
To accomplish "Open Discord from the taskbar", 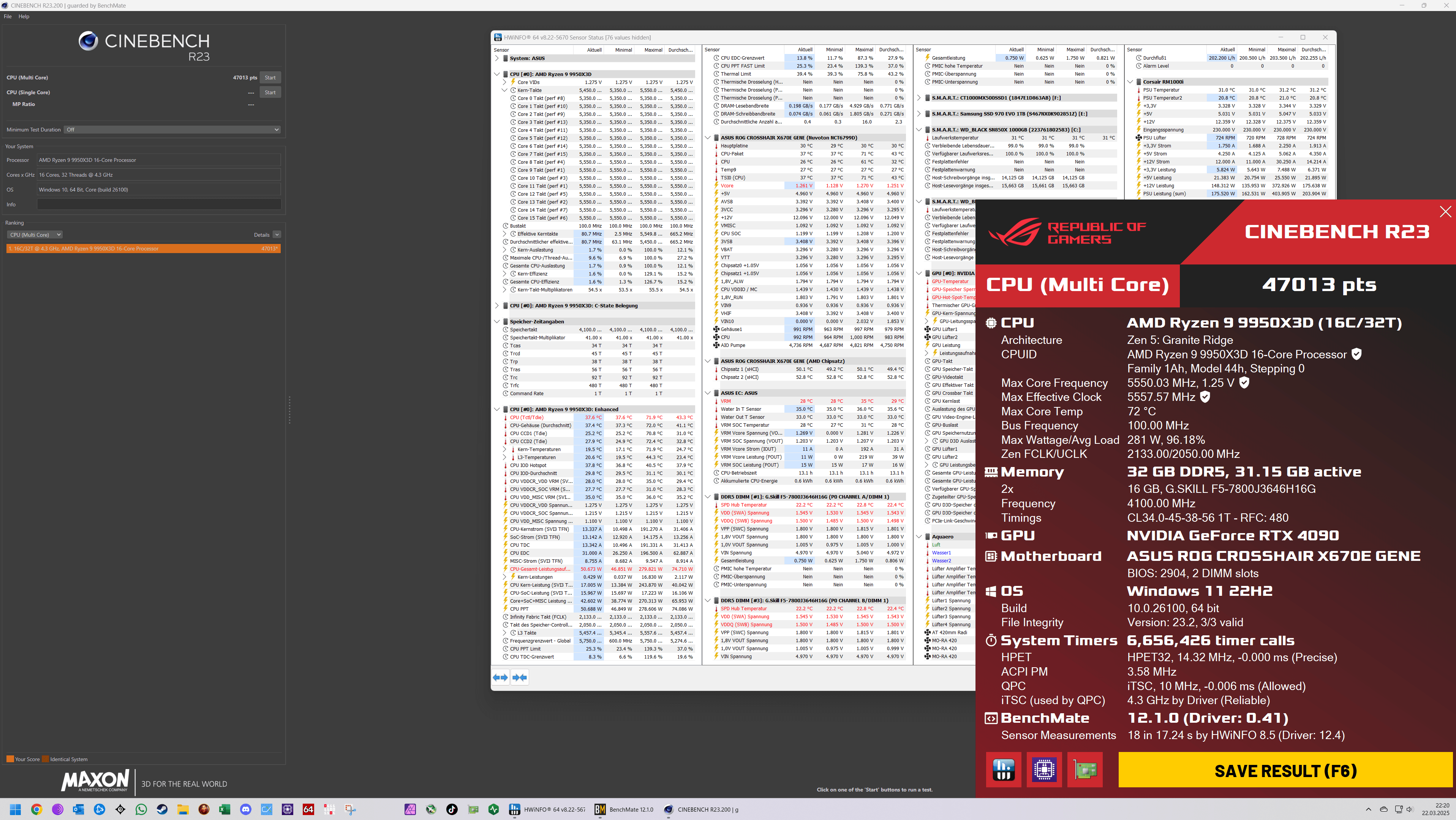I will pyautogui.click(x=245, y=809).
